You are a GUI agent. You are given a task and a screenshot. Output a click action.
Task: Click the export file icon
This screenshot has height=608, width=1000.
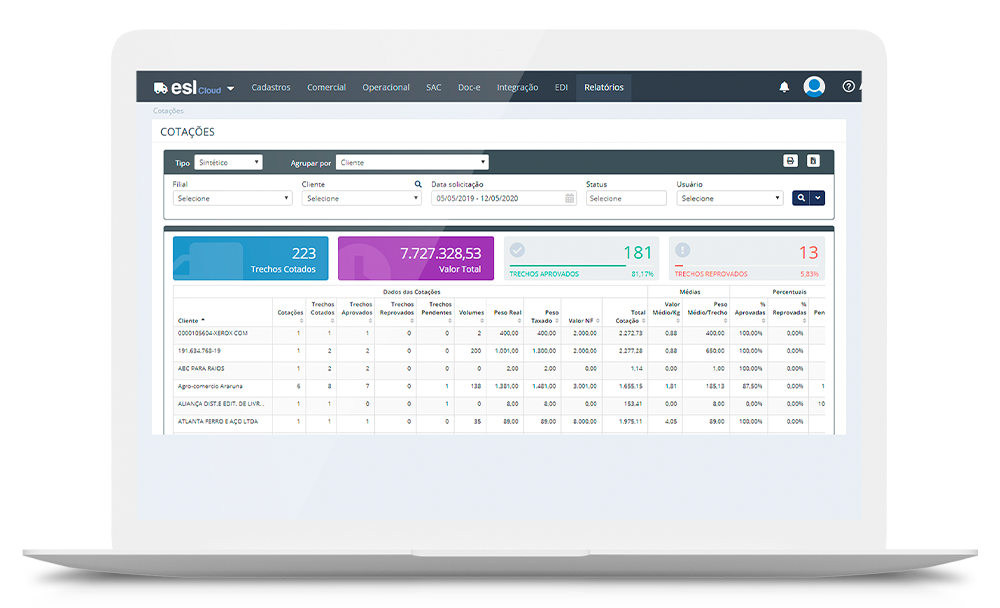point(813,160)
